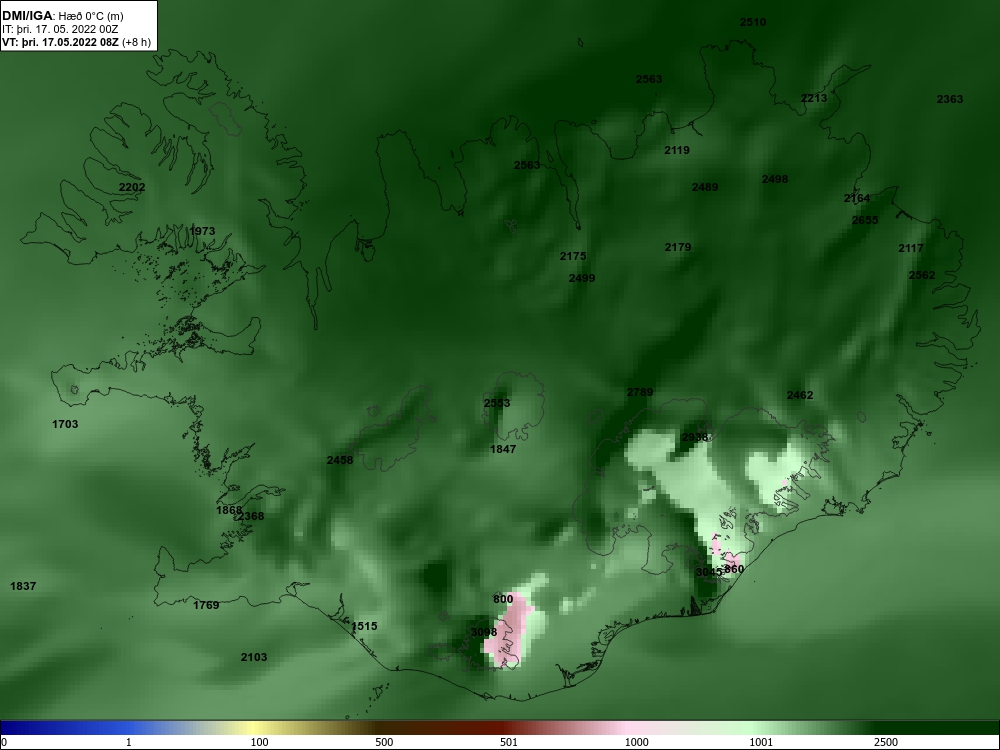Click map value 2164

point(857,198)
